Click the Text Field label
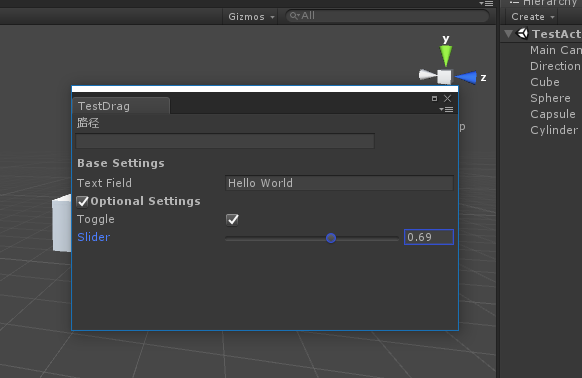This screenshot has width=582, height=378. [104, 183]
